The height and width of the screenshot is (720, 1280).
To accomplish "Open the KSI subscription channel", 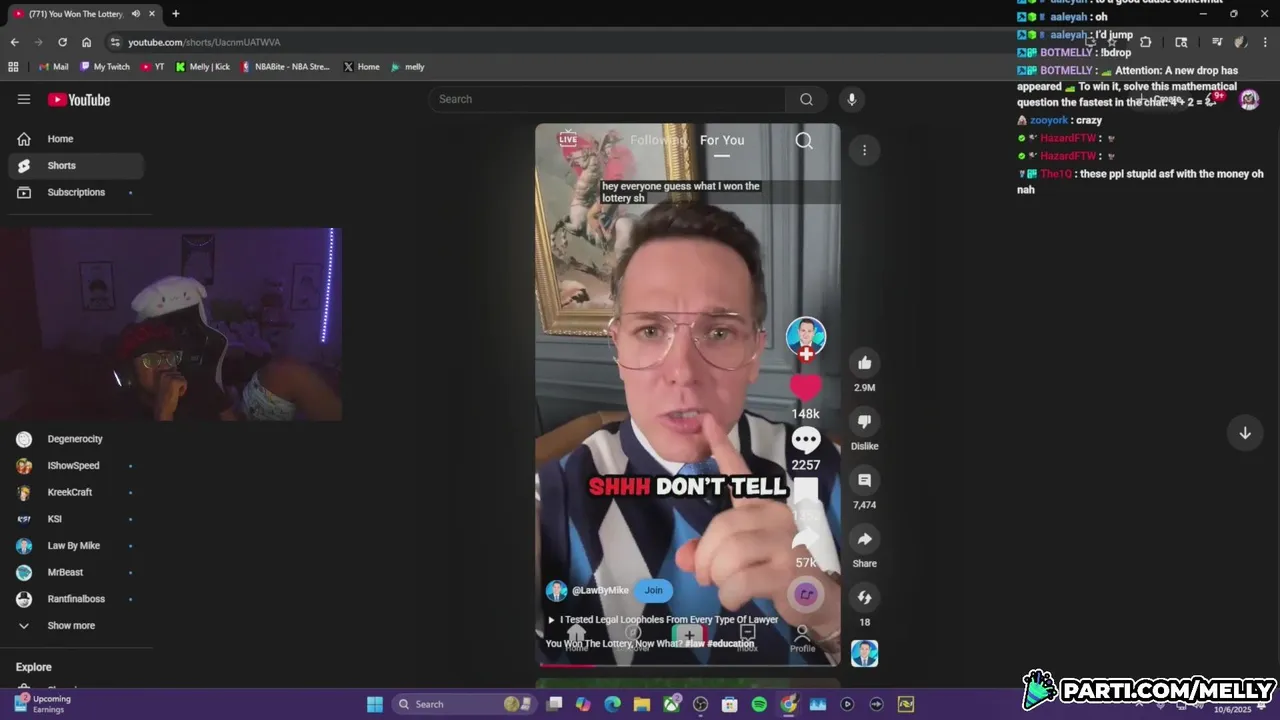I will point(76,519).
